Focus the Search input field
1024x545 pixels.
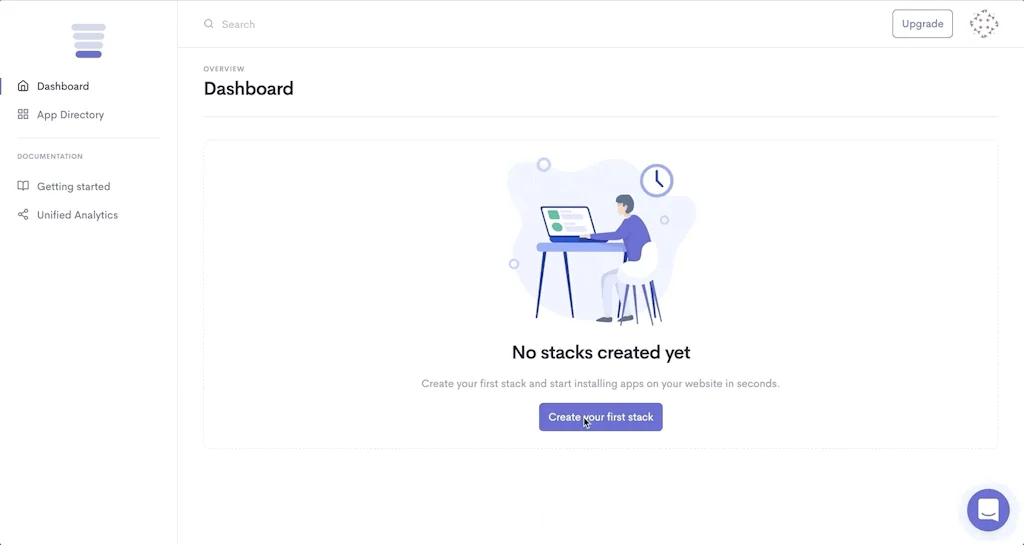pos(400,24)
